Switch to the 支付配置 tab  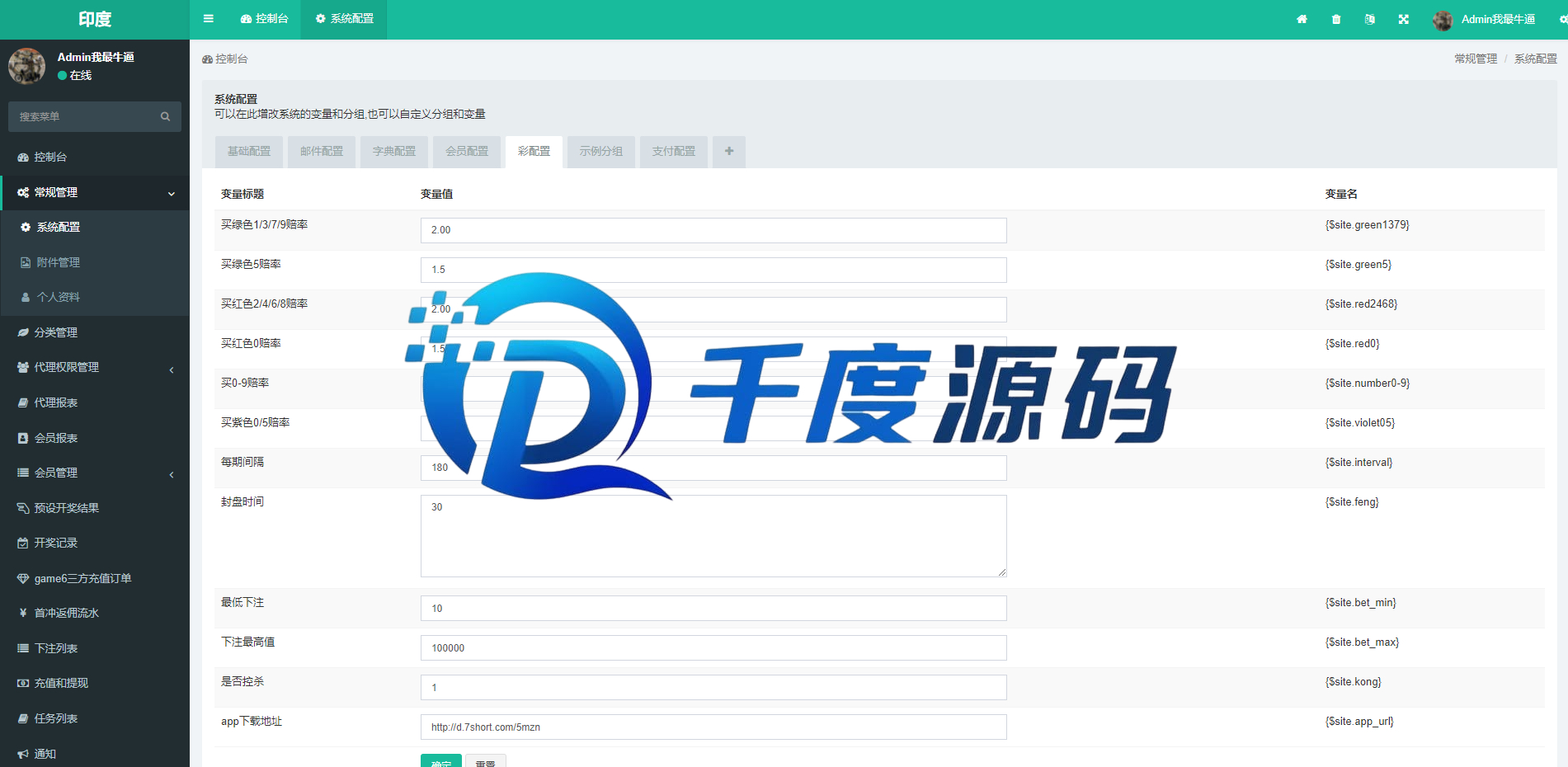click(674, 152)
